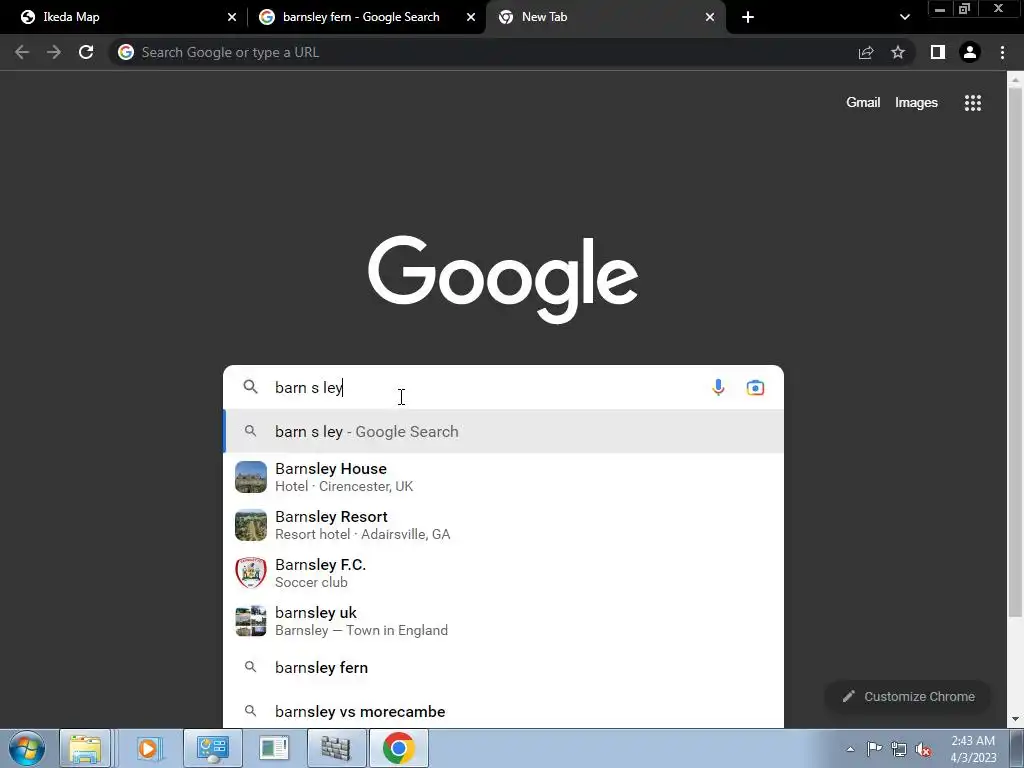Open Chrome's three-dot menu
This screenshot has width=1024, height=768.
(1002, 52)
